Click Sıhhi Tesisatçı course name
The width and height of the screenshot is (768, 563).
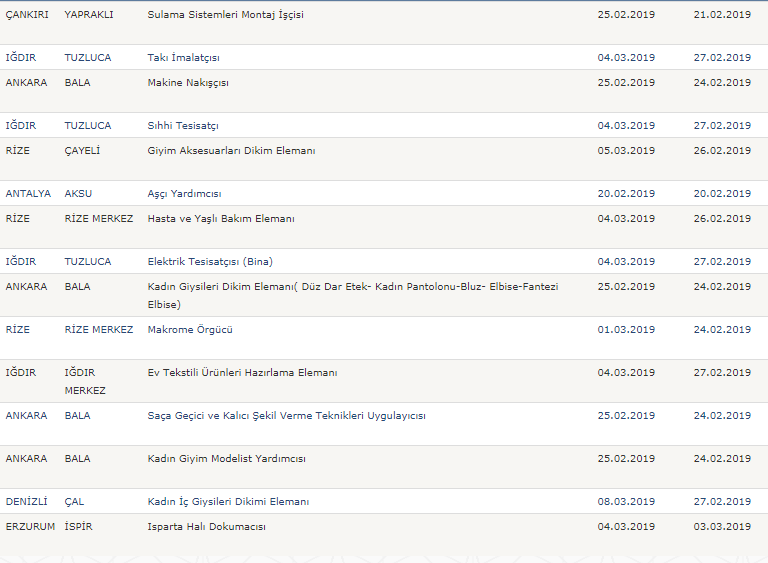182,126
